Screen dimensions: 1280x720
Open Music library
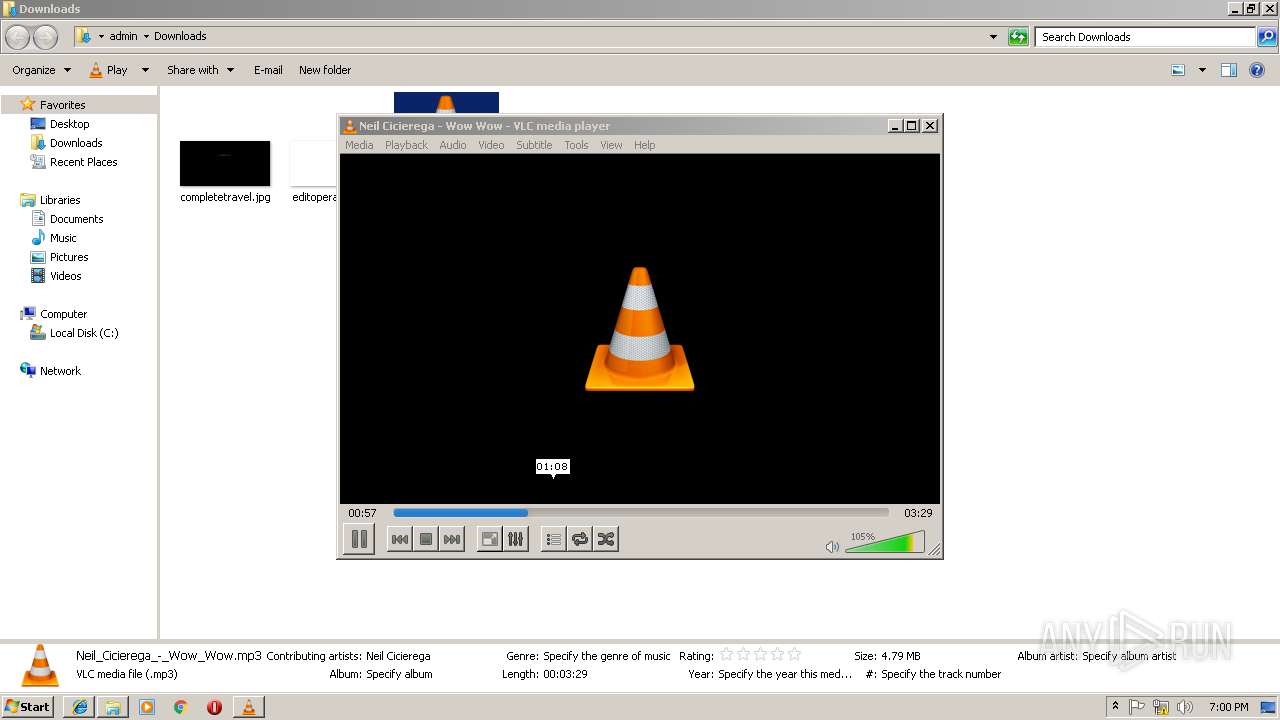point(63,238)
